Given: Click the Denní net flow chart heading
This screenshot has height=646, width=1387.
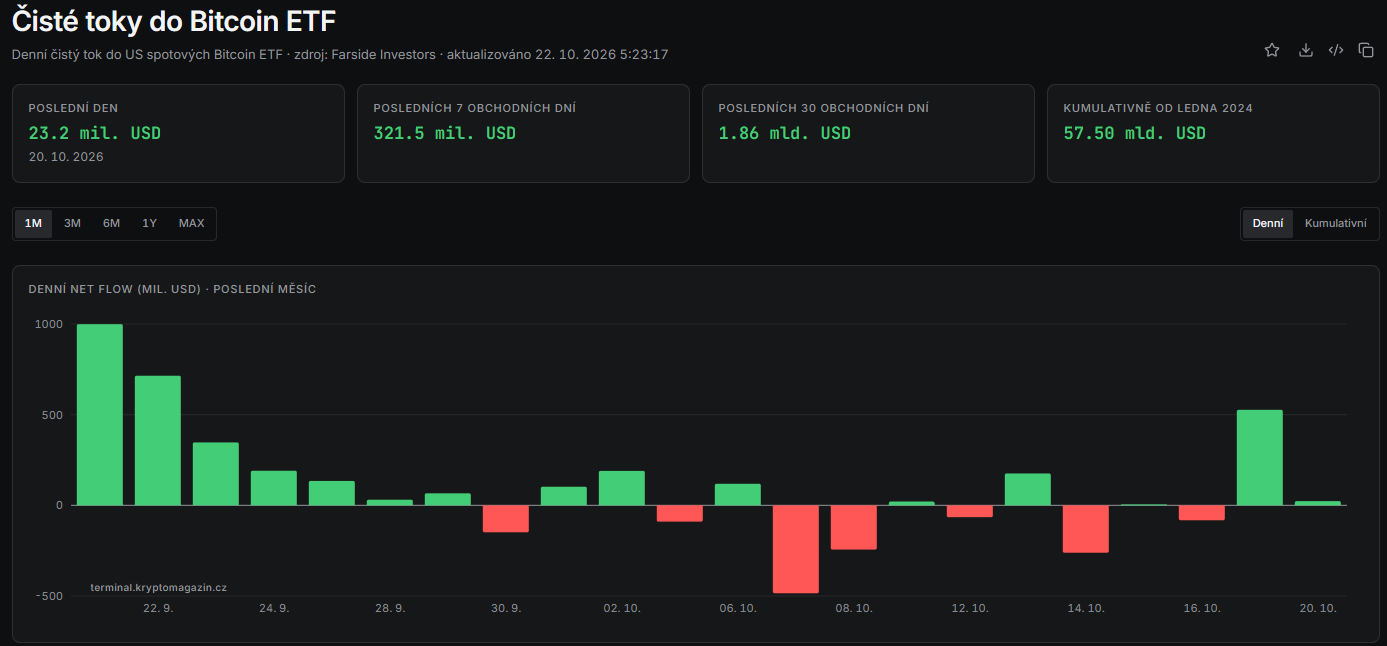Looking at the screenshot, I should click(x=172, y=289).
